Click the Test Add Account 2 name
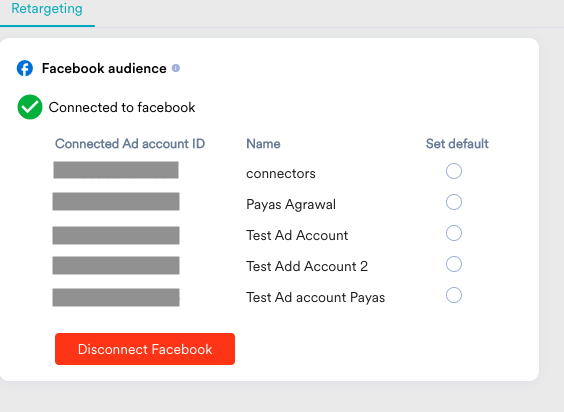 307,266
